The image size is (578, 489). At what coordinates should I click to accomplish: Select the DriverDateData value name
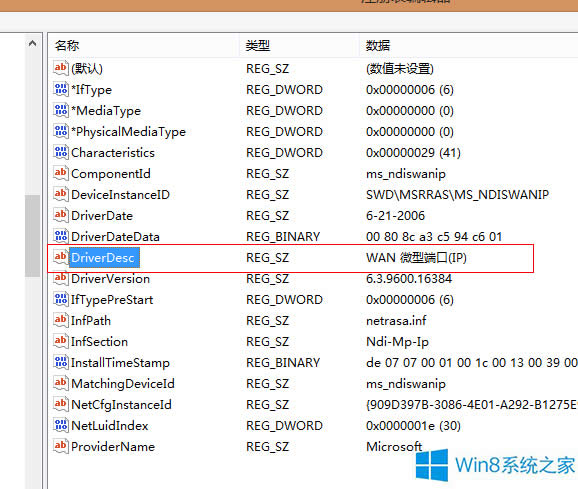[115, 237]
